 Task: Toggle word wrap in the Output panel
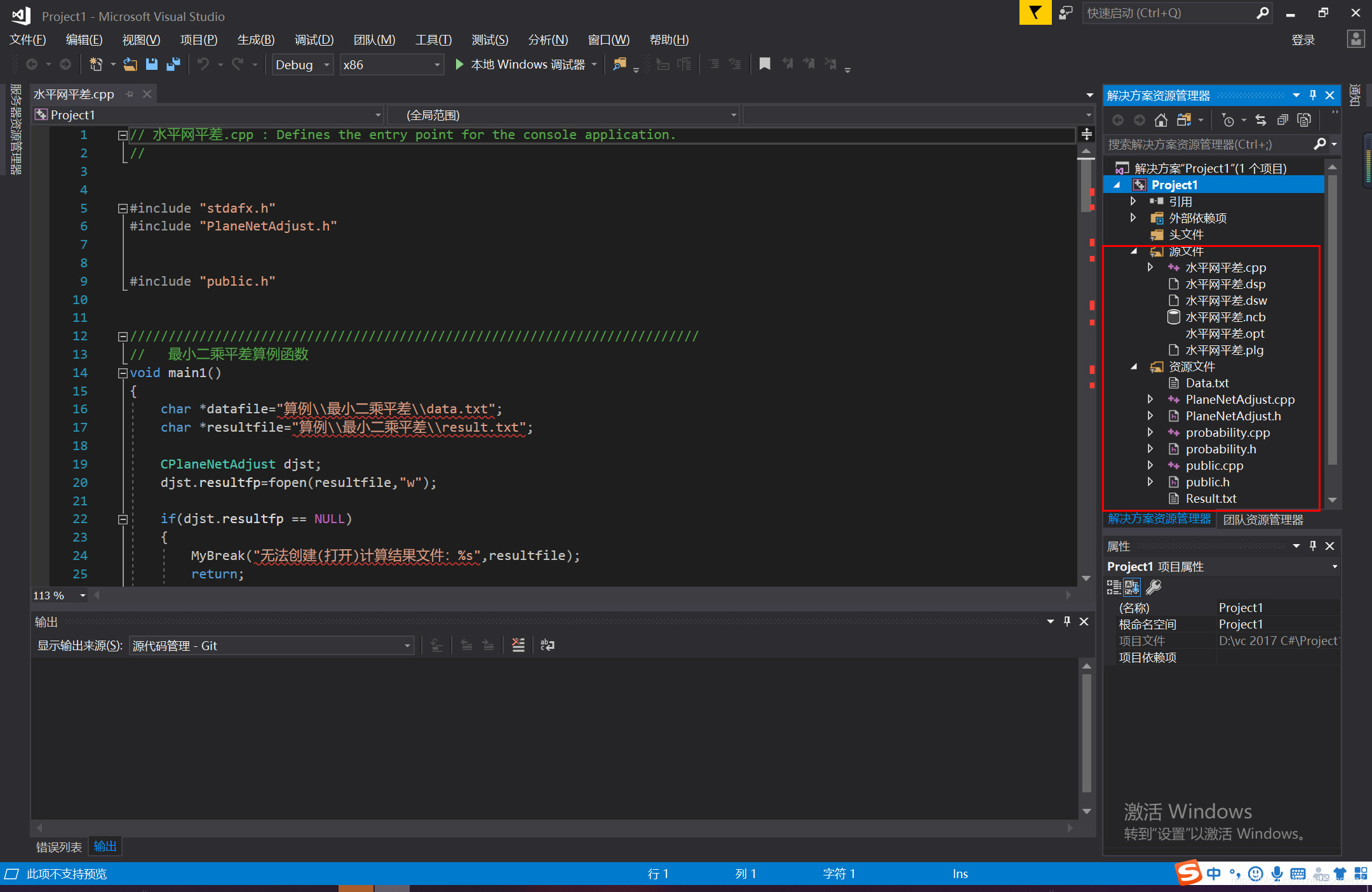(547, 645)
